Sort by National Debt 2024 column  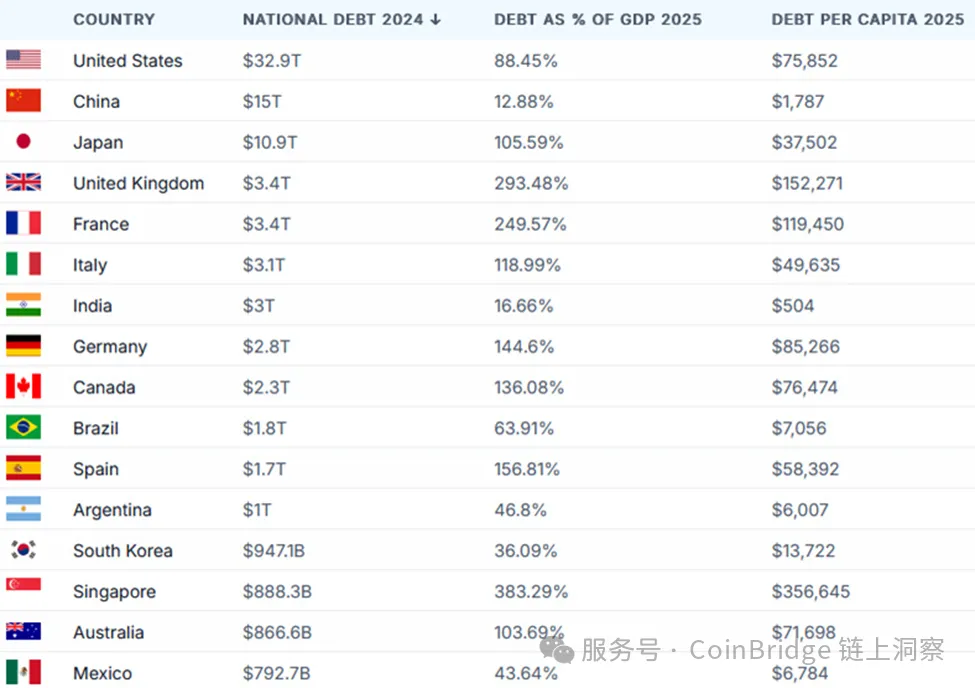(341, 19)
